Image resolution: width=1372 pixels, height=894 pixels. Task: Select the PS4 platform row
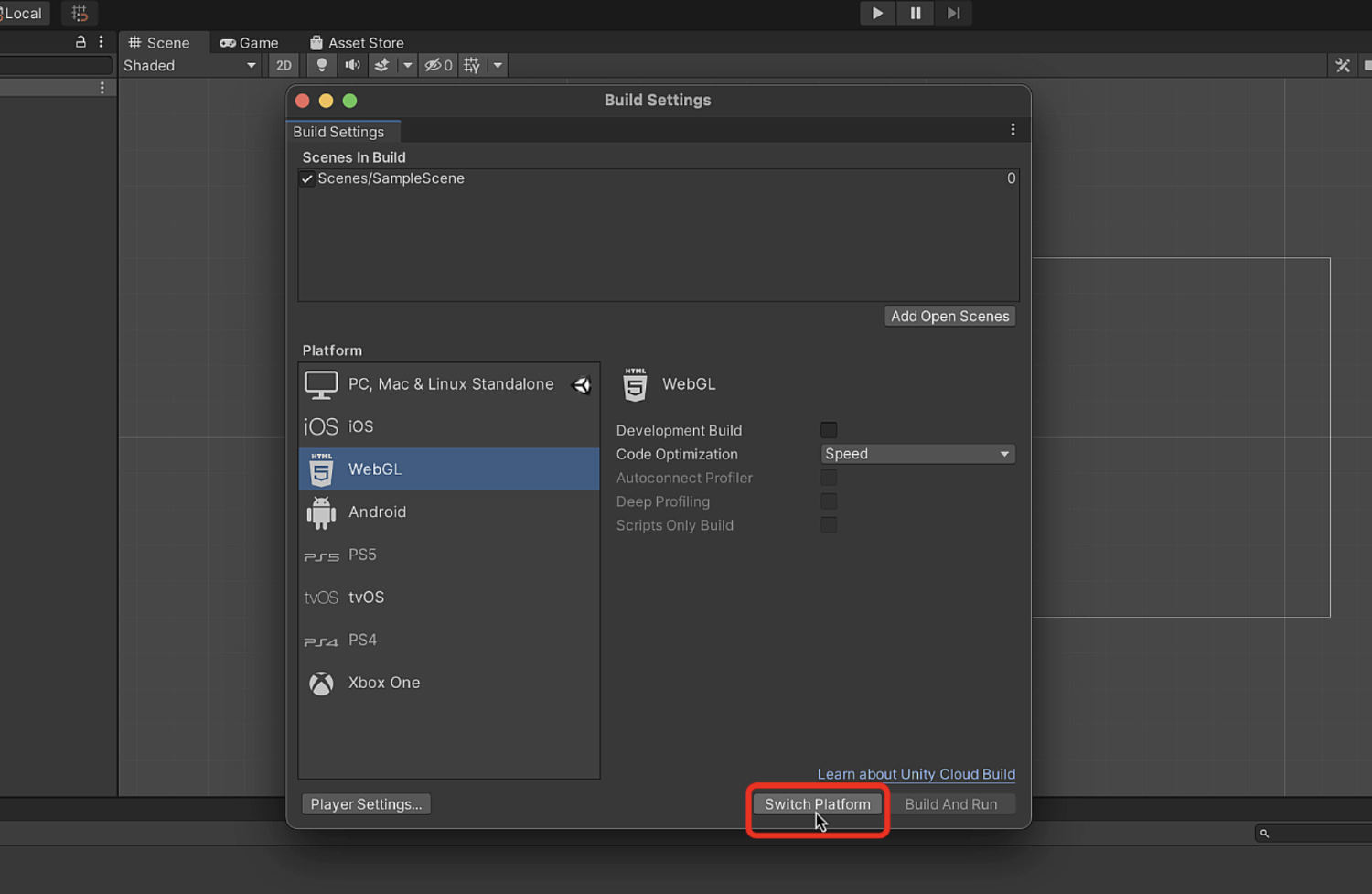coord(449,640)
